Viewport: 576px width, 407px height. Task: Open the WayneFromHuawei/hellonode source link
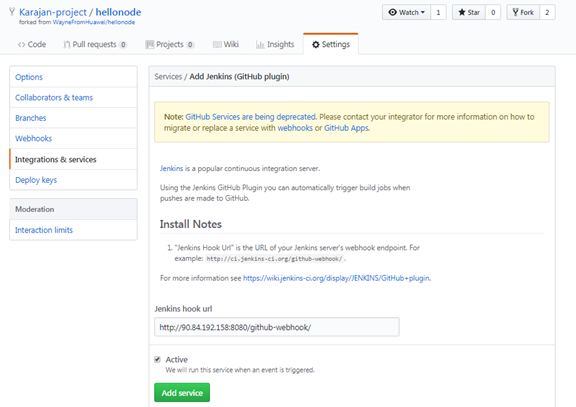tap(94, 22)
